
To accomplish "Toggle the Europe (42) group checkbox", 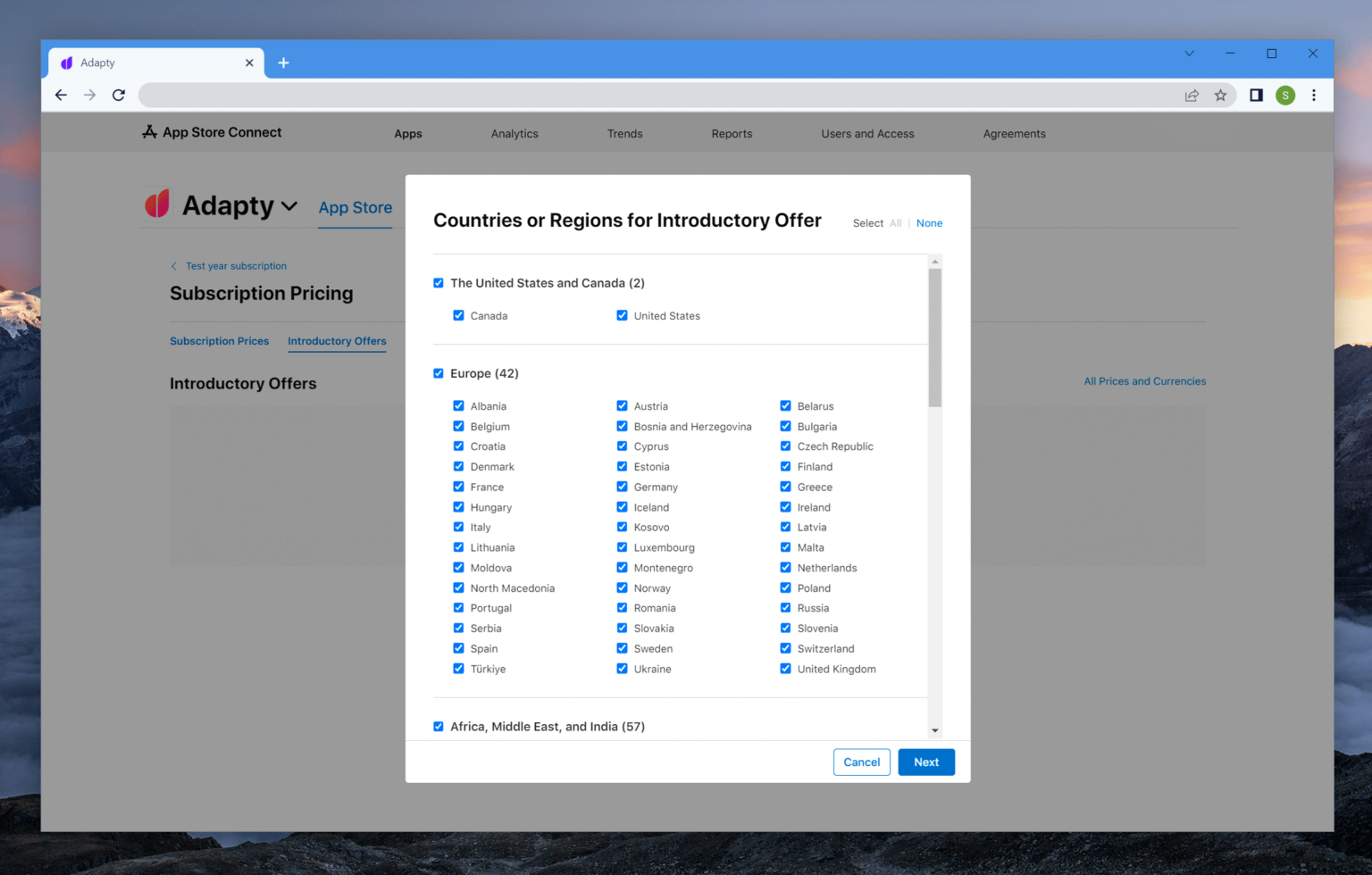I will (x=438, y=373).
